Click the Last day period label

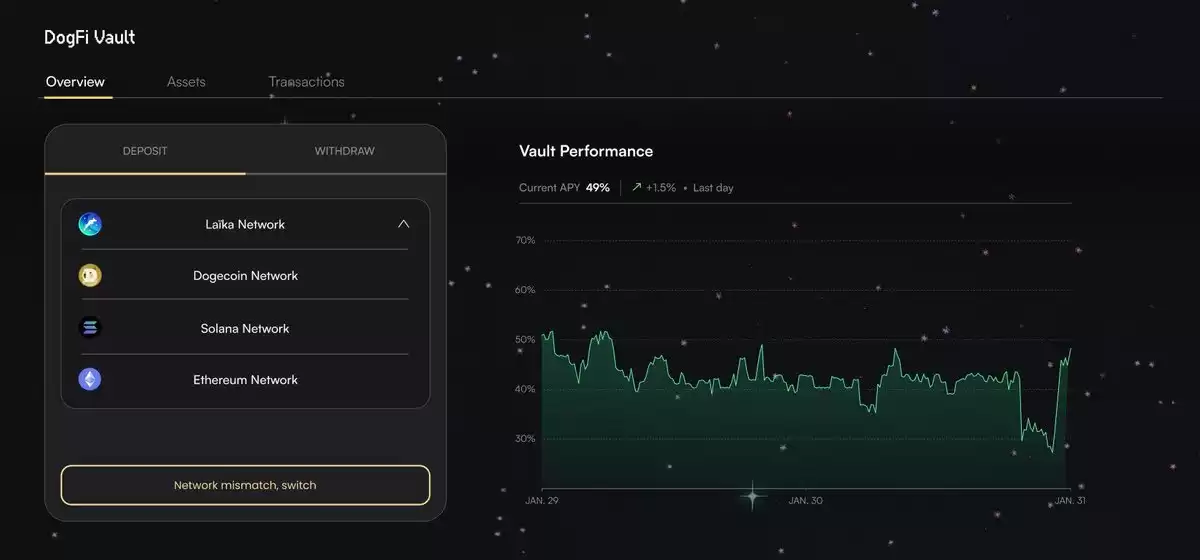pyautogui.click(x=713, y=187)
